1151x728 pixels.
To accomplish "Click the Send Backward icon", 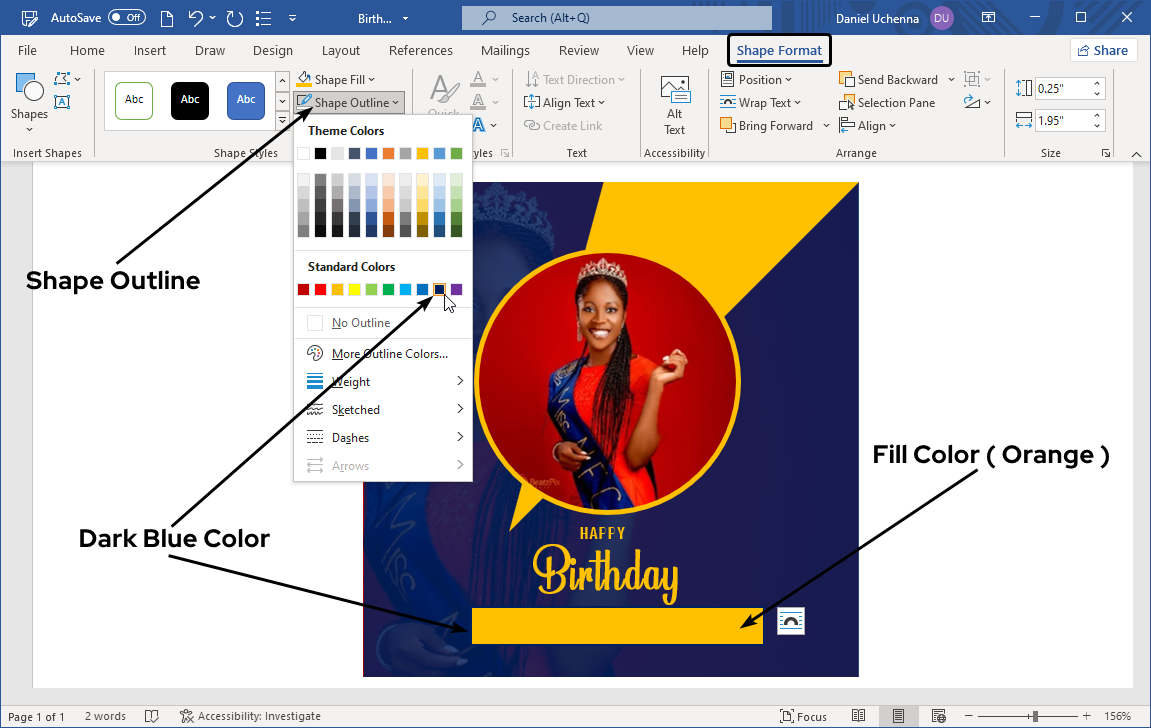I will [x=847, y=79].
